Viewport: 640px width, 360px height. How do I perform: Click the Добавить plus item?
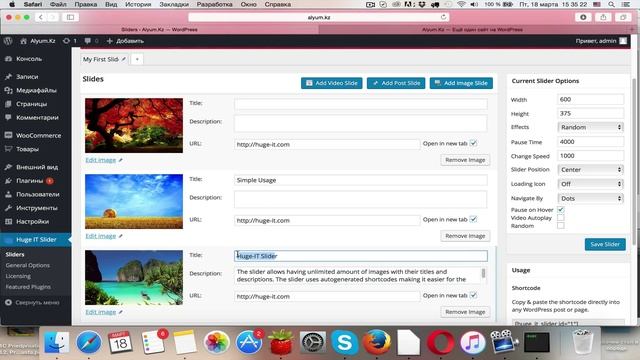pyautogui.click(x=125, y=41)
